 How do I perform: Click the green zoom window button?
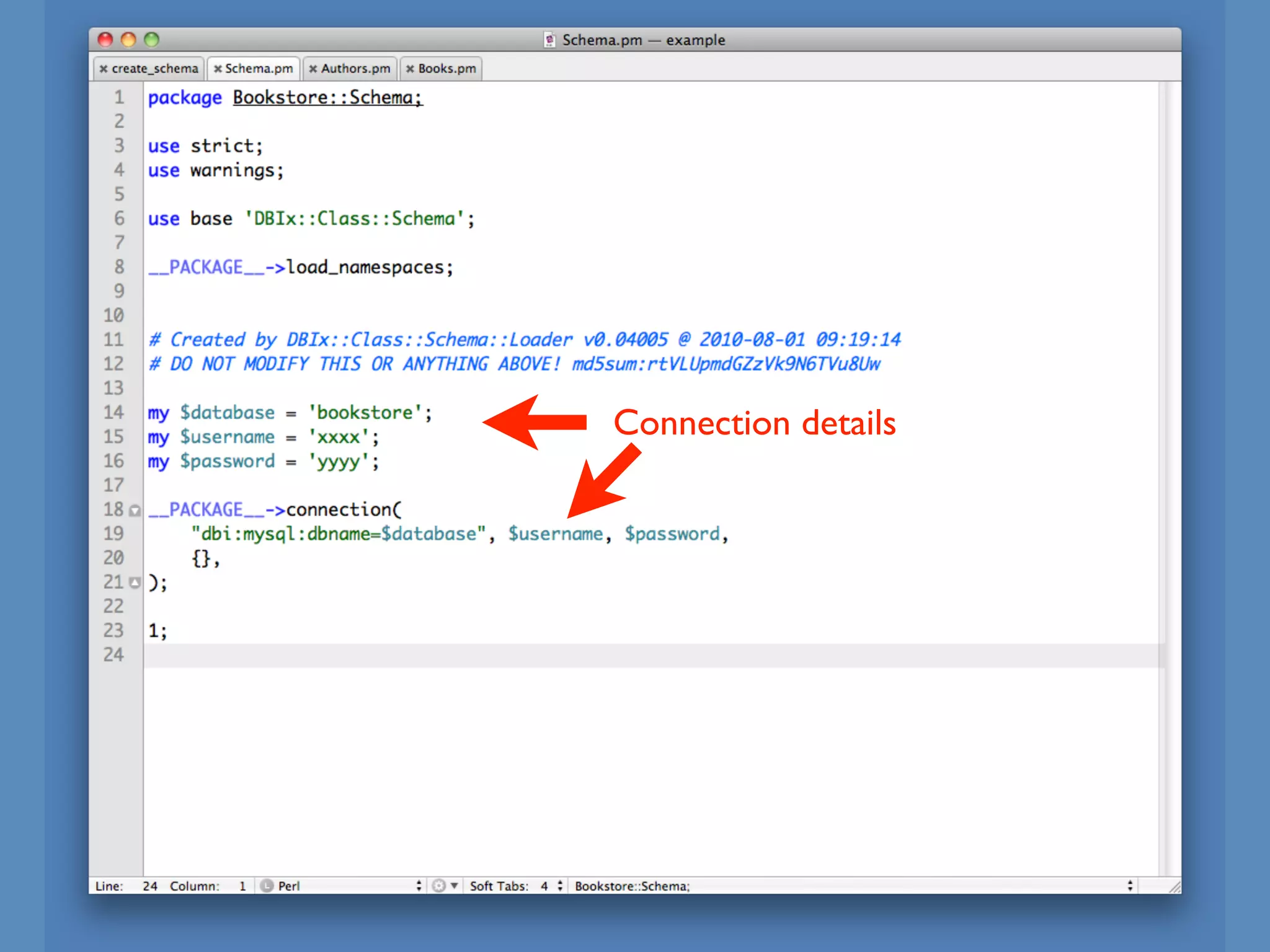[151, 40]
